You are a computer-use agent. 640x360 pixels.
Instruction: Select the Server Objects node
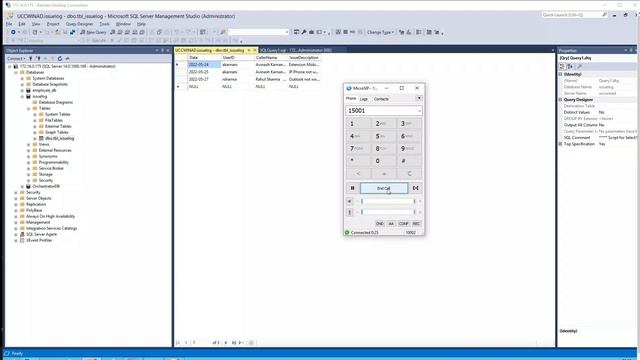(38, 198)
